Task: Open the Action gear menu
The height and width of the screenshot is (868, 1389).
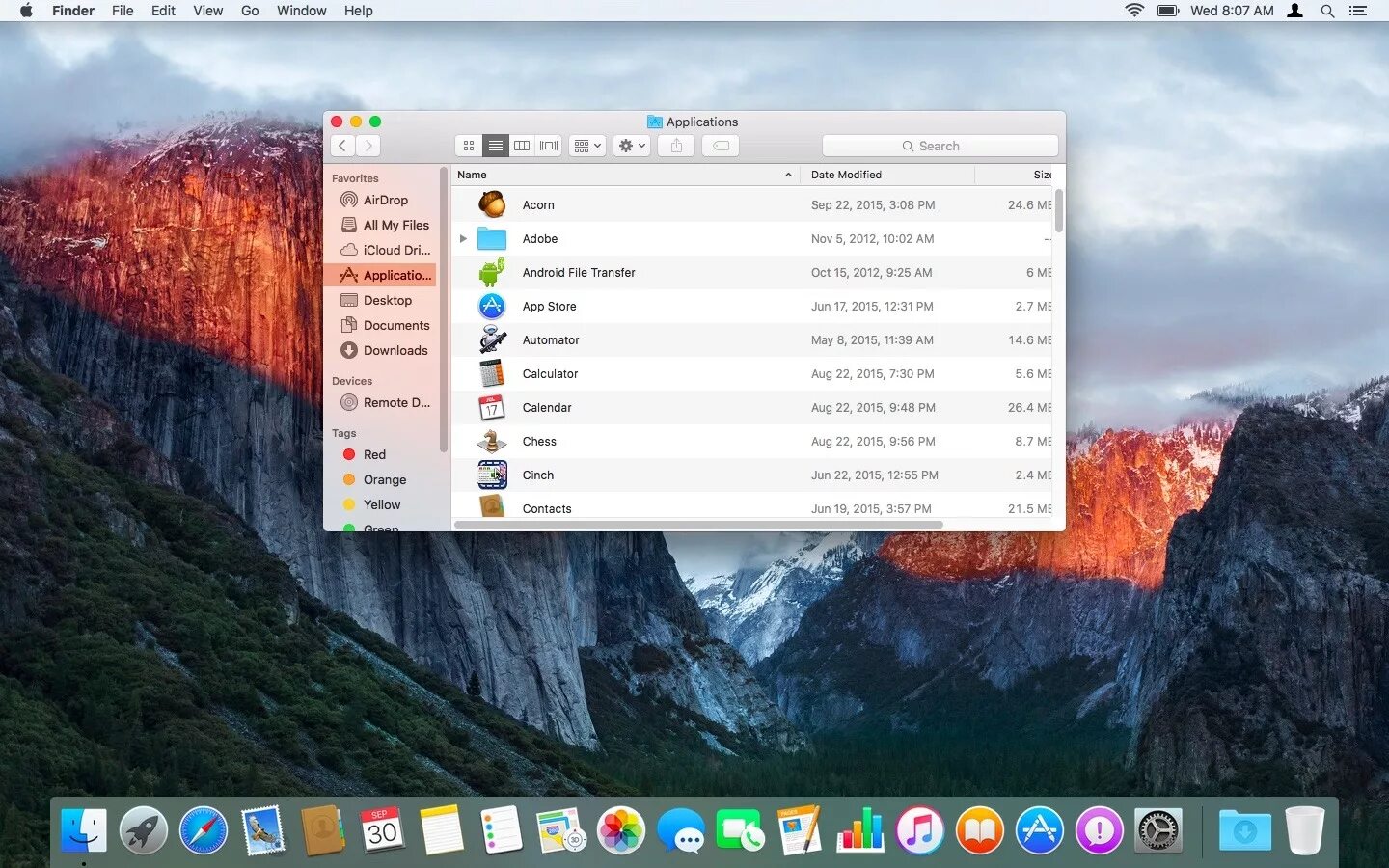Action: (631, 146)
